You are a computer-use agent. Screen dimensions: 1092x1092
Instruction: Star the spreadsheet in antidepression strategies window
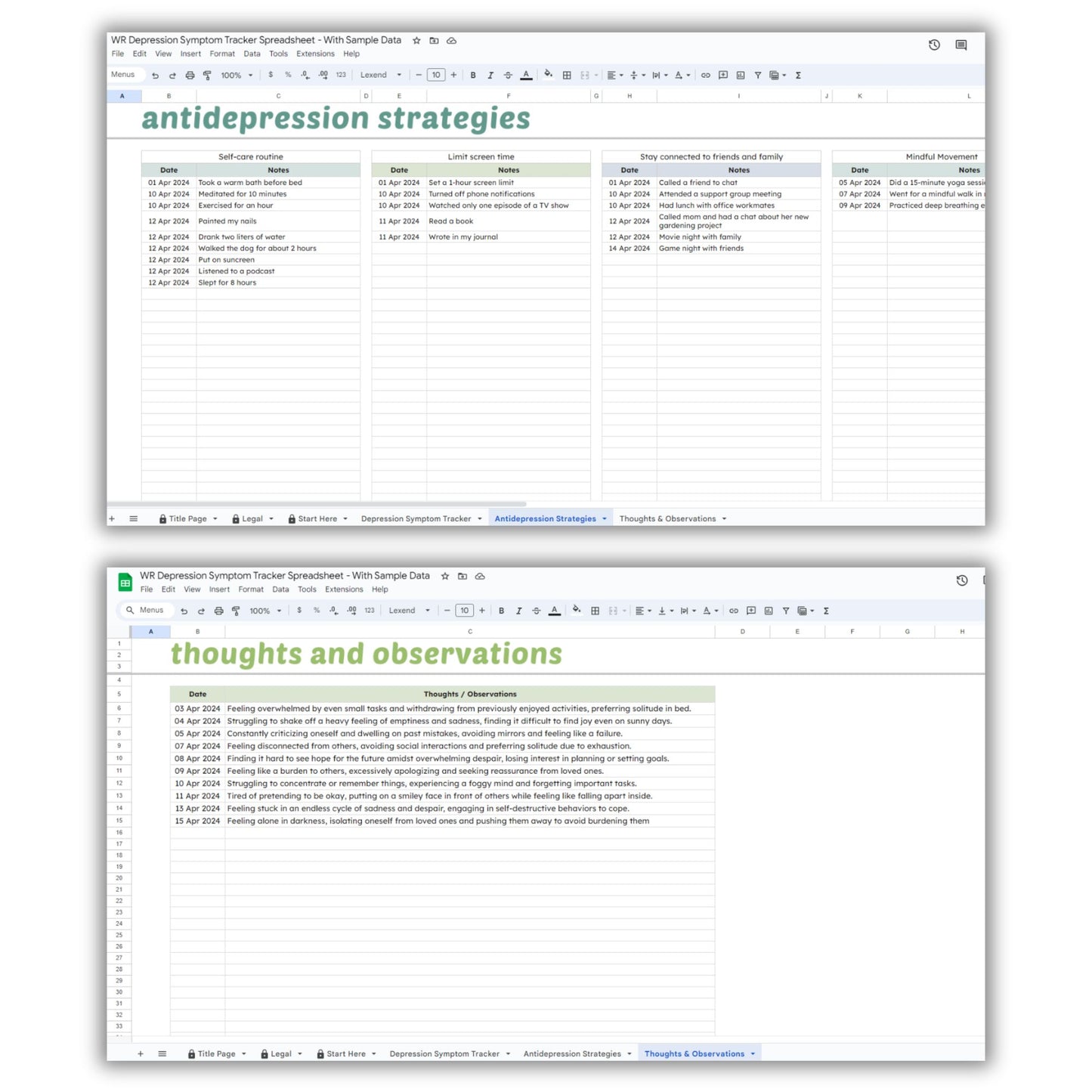416,41
